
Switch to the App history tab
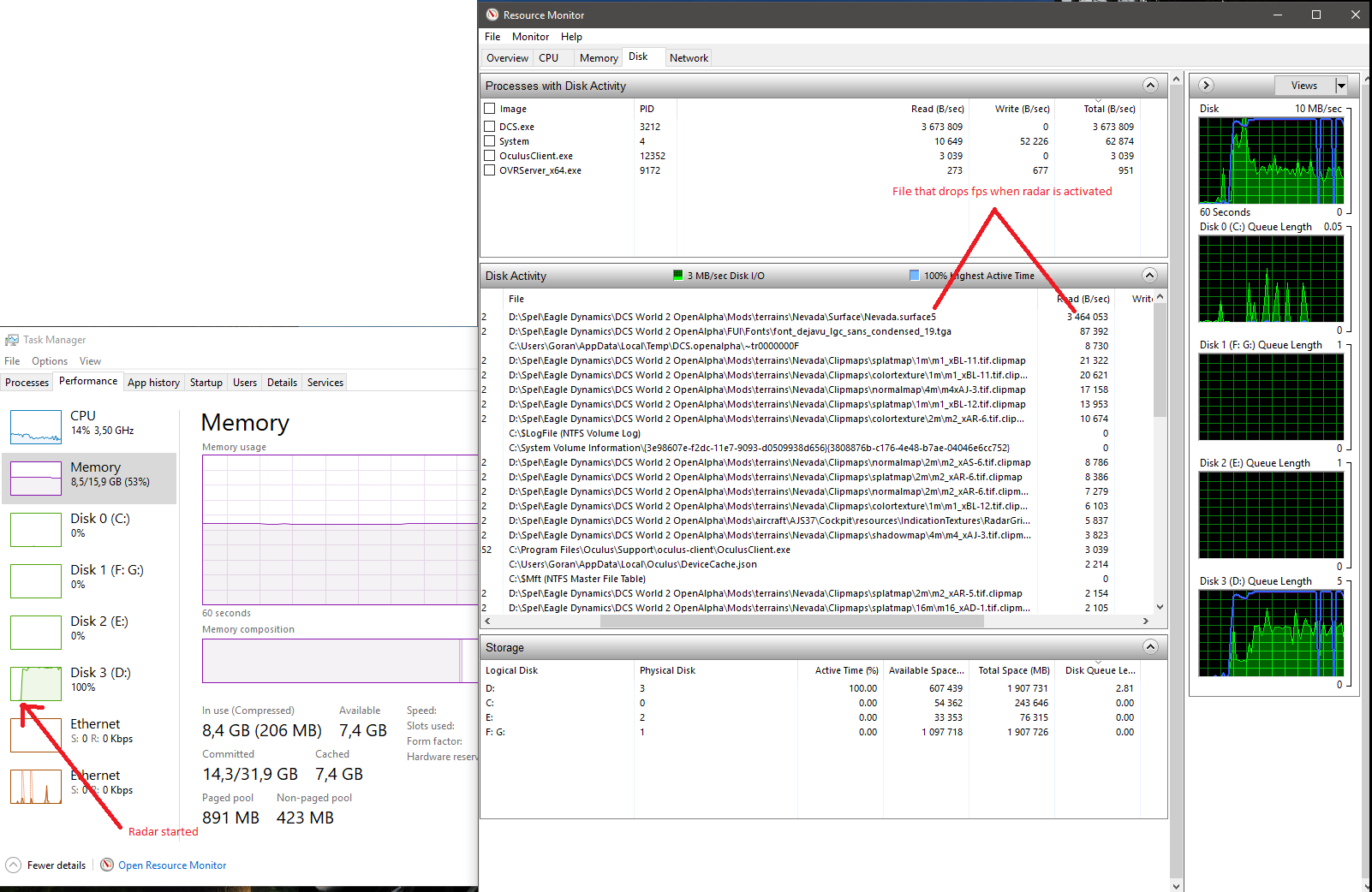(x=153, y=383)
